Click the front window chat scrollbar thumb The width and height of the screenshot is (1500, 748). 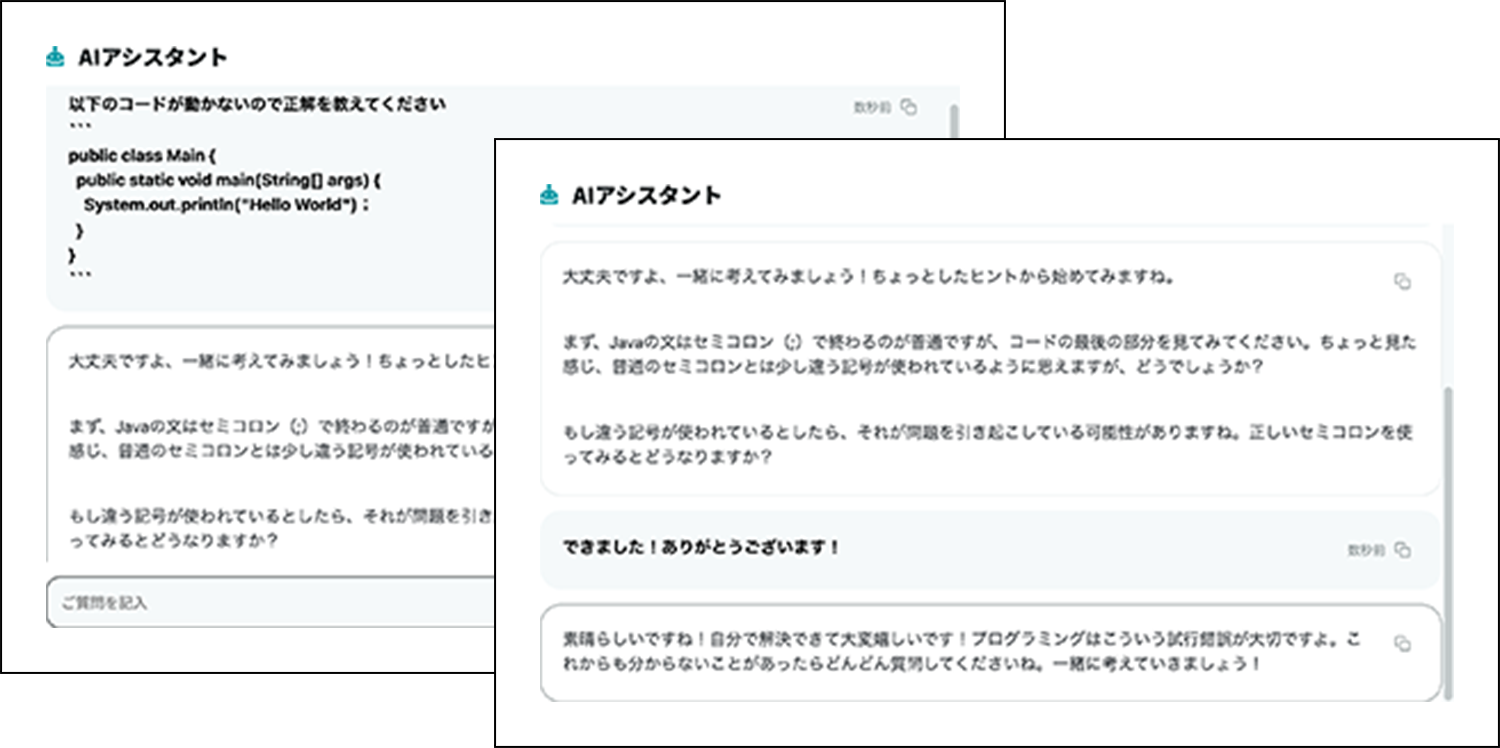click(1448, 545)
